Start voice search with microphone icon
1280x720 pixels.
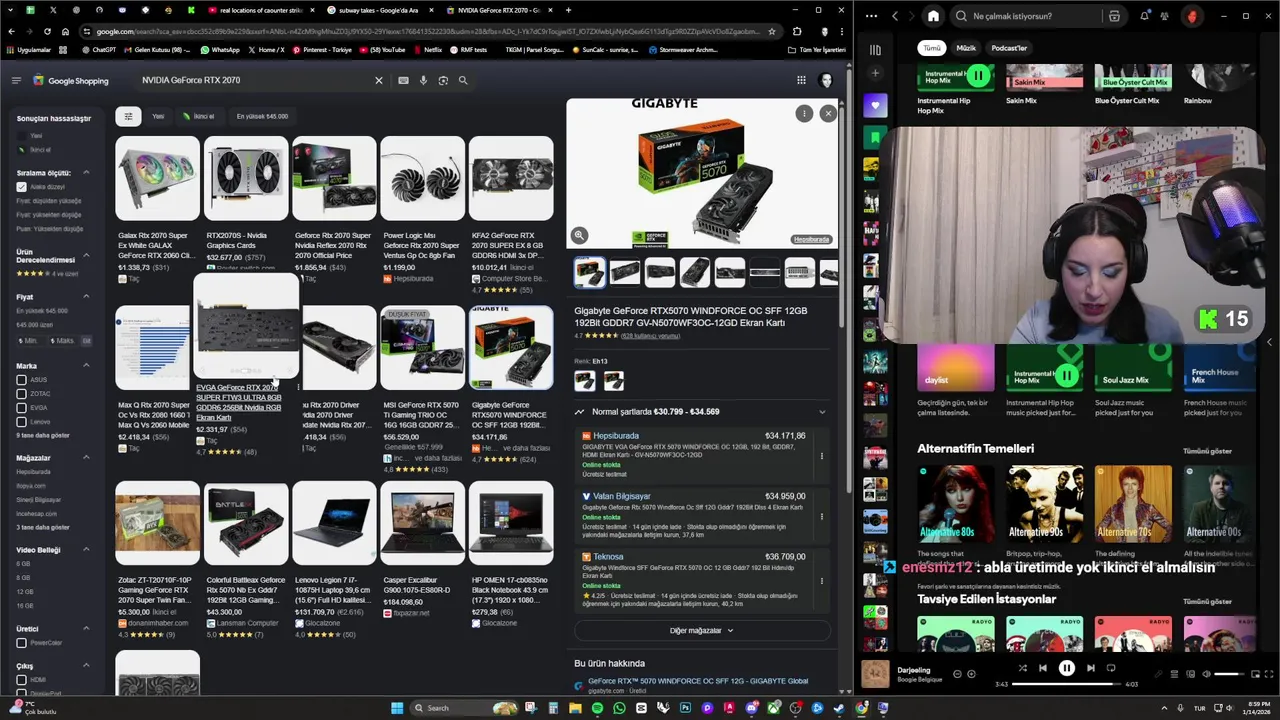pyautogui.click(x=423, y=80)
